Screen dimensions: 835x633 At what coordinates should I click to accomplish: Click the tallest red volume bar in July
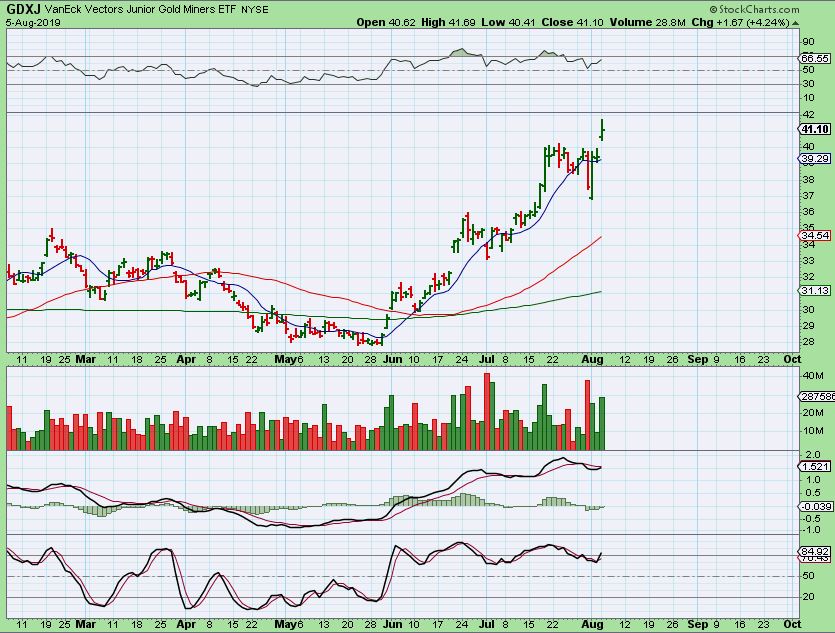point(487,412)
